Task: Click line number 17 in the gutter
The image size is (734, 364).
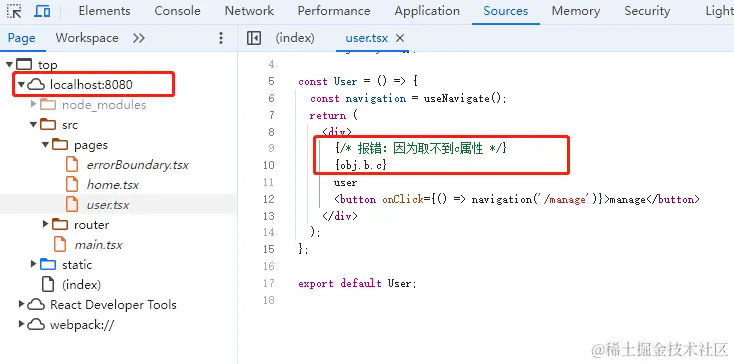Action: point(269,284)
